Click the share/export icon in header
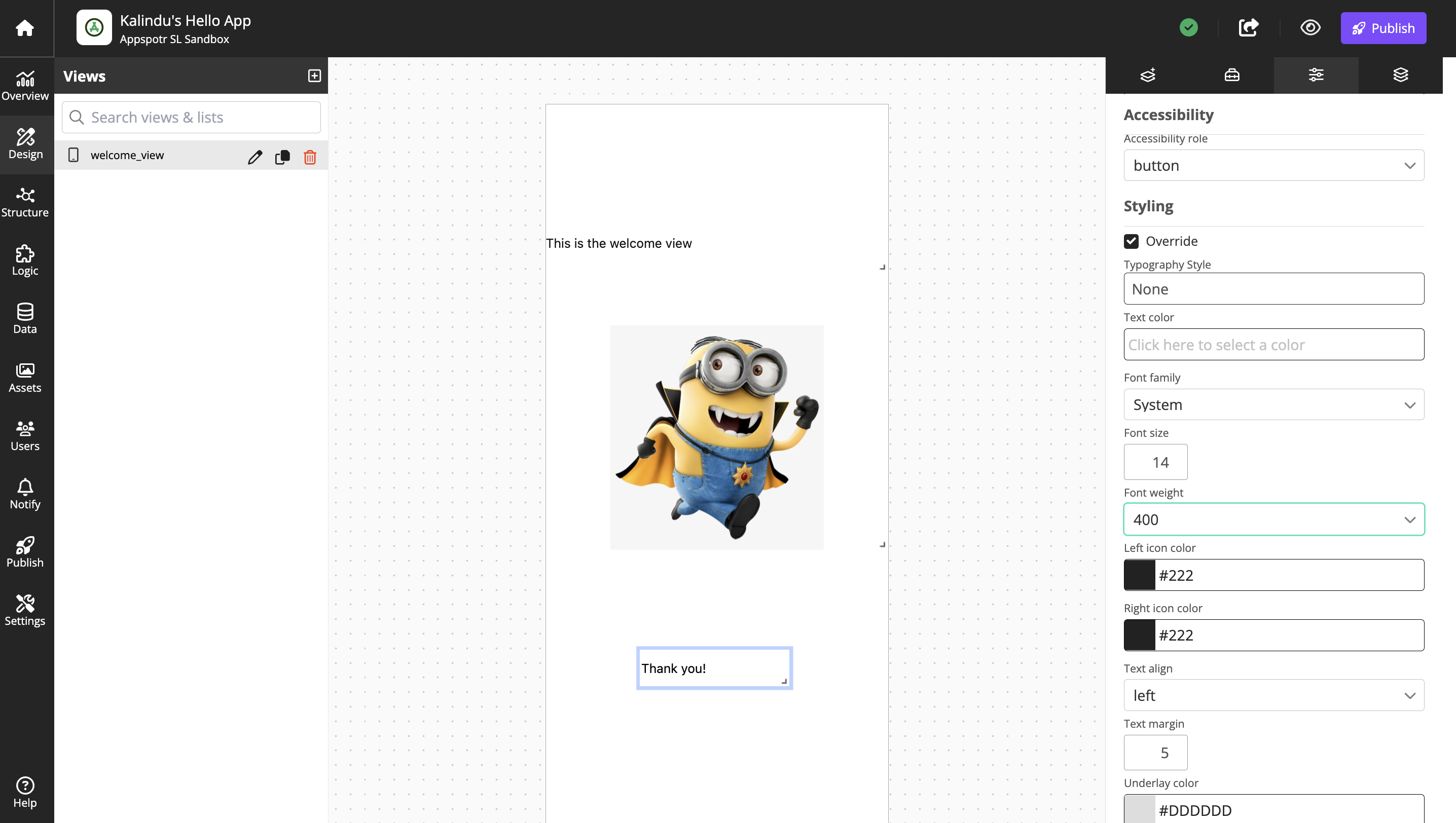1456x823 pixels. coord(1249,27)
